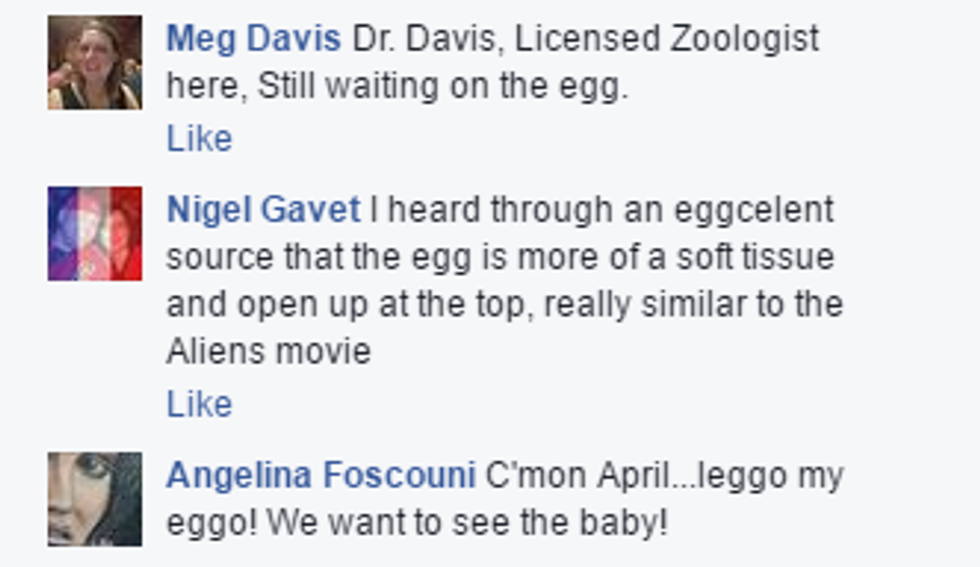Open Meg Davis's profile name link
The width and height of the screenshot is (980, 567).
click(x=253, y=39)
